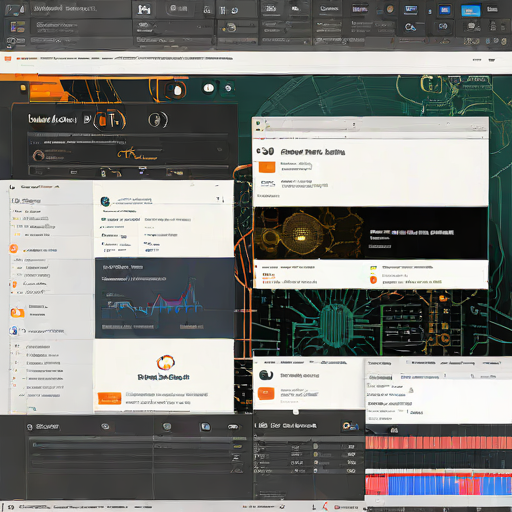Toggle the pill-shaped switch in bottom dark panel header

click(x=233, y=427)
